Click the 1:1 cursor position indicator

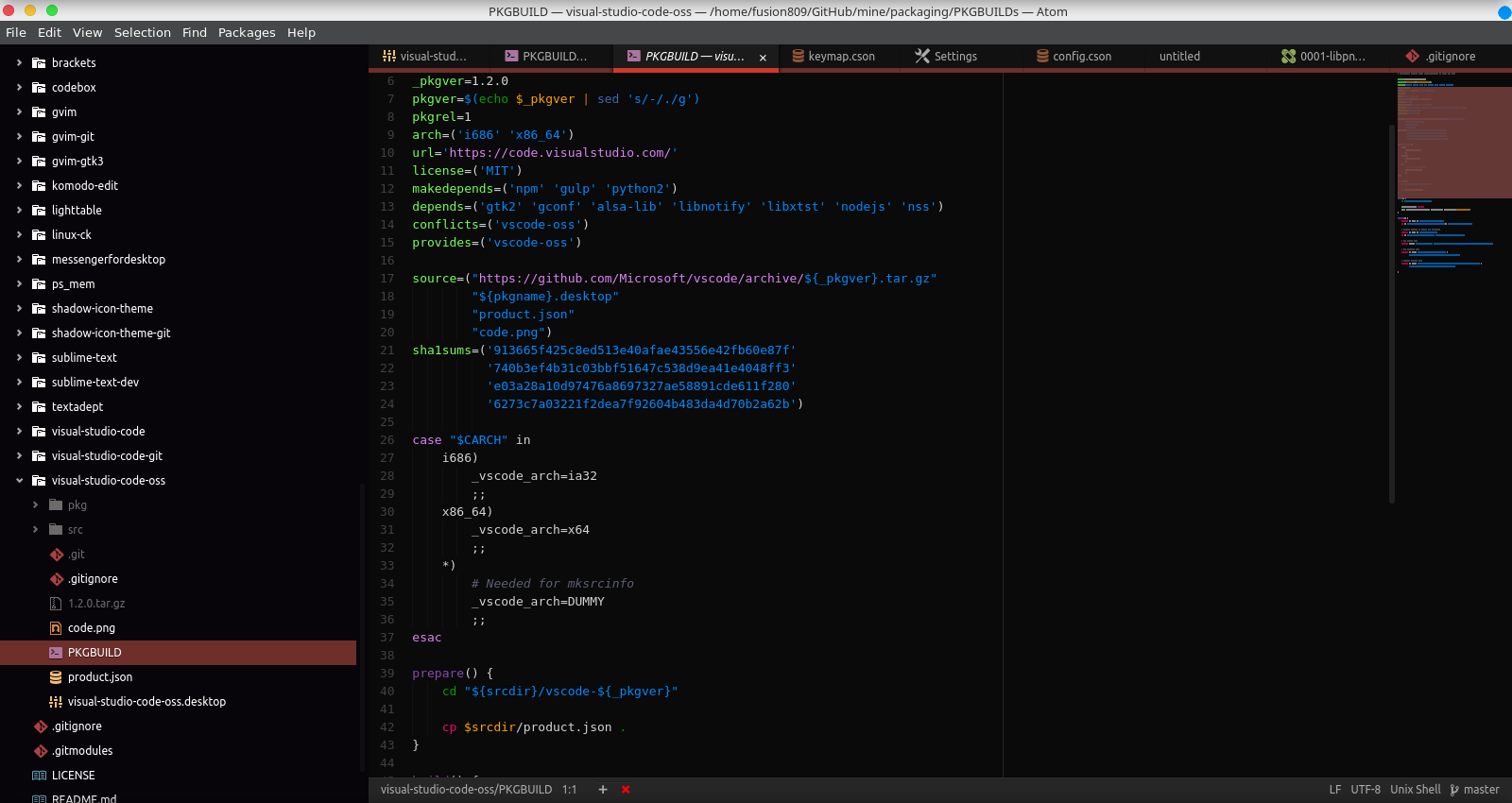click(x=570, y=790)
